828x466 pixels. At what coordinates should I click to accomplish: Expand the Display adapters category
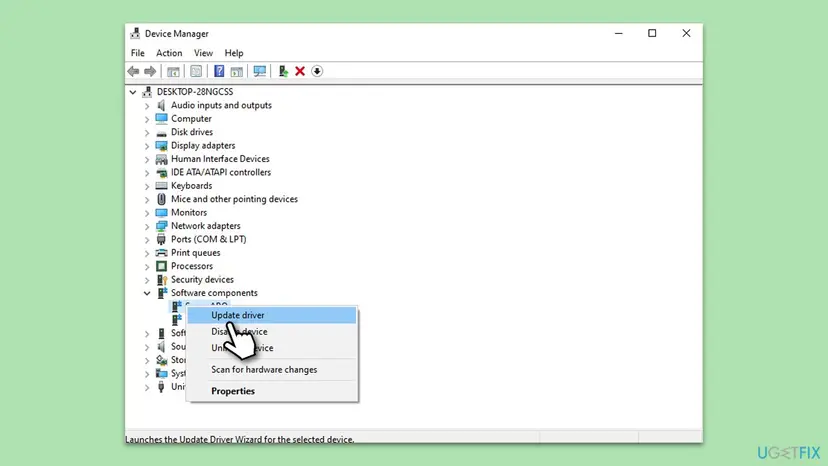[147, 146]
